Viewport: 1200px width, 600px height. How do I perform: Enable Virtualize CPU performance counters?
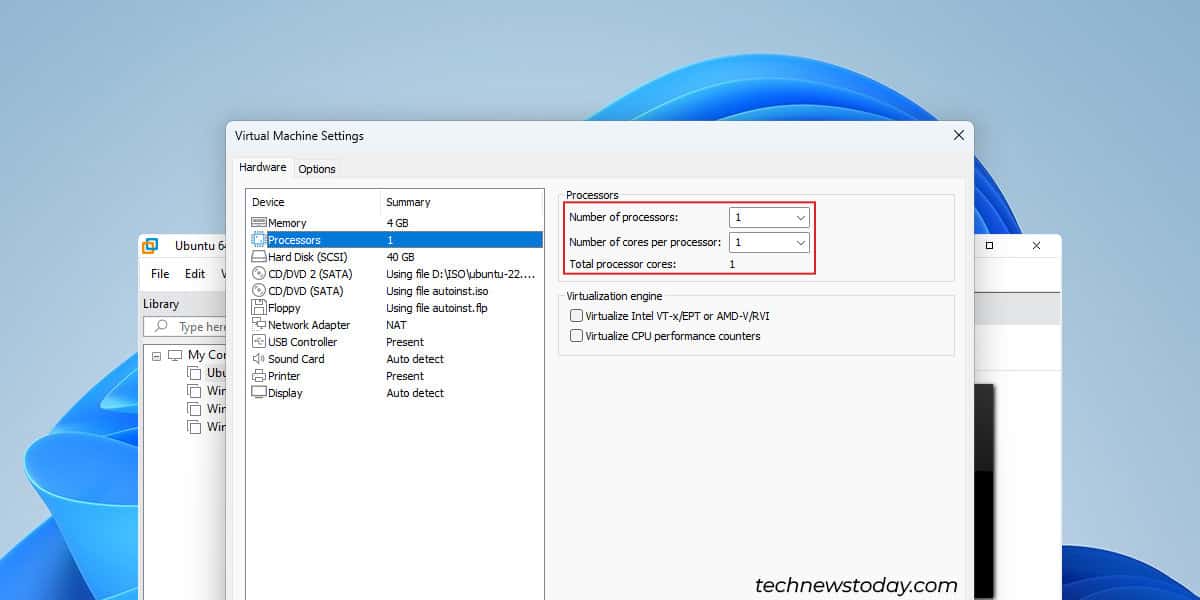pyautogui.click(x=576, y=336)
